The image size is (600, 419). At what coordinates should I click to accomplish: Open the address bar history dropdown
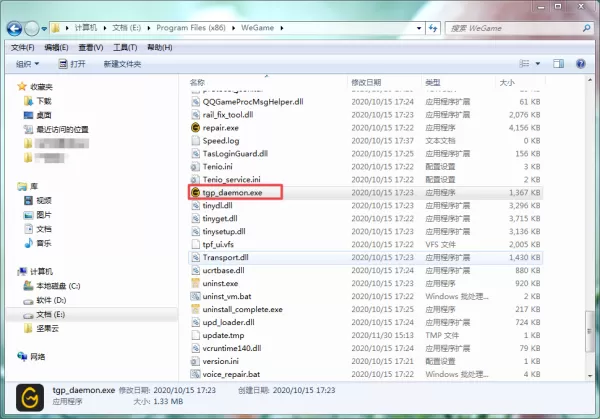point(419,28)
